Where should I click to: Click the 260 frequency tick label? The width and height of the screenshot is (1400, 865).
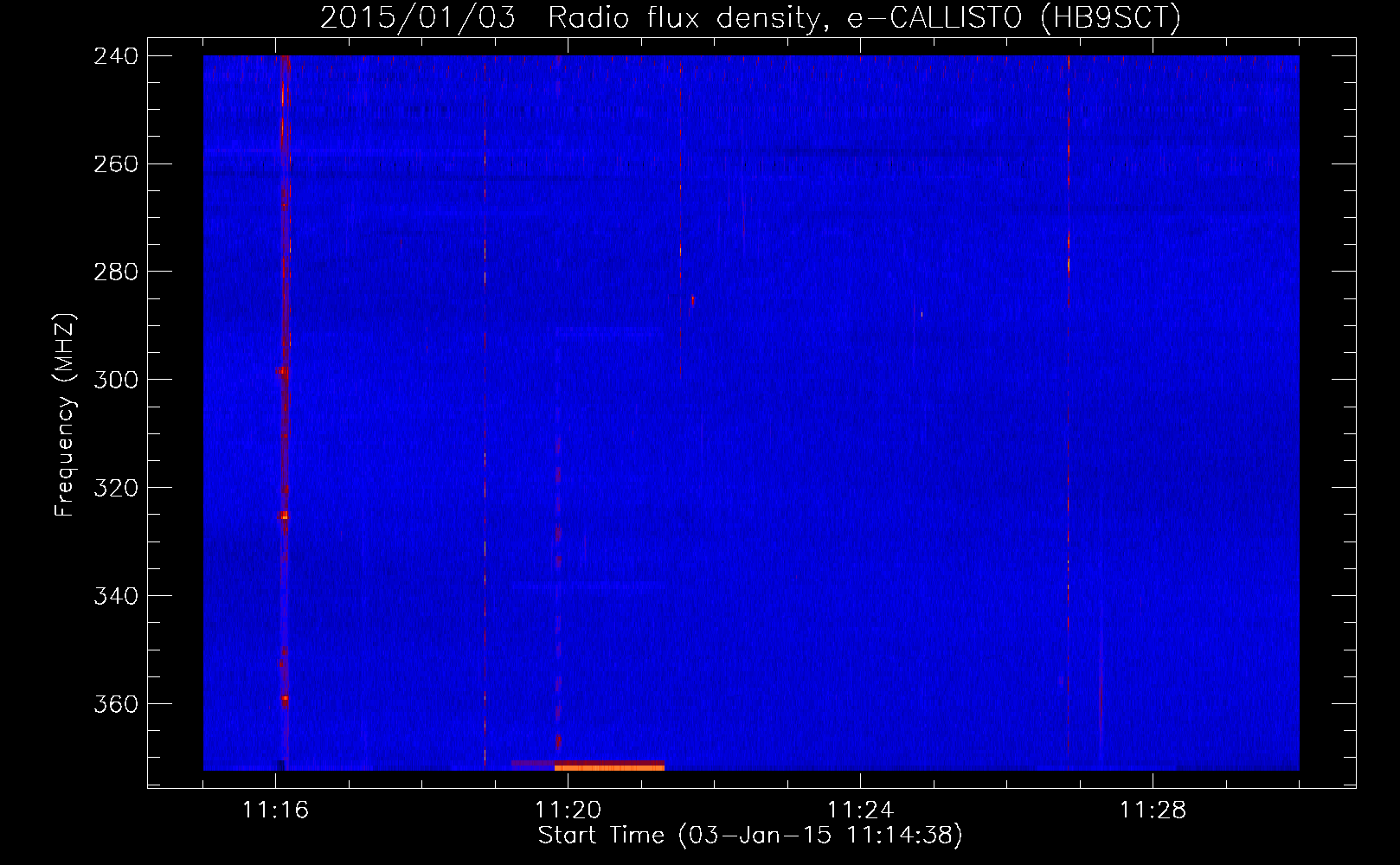pyautogui.click(x=116, y=163)
